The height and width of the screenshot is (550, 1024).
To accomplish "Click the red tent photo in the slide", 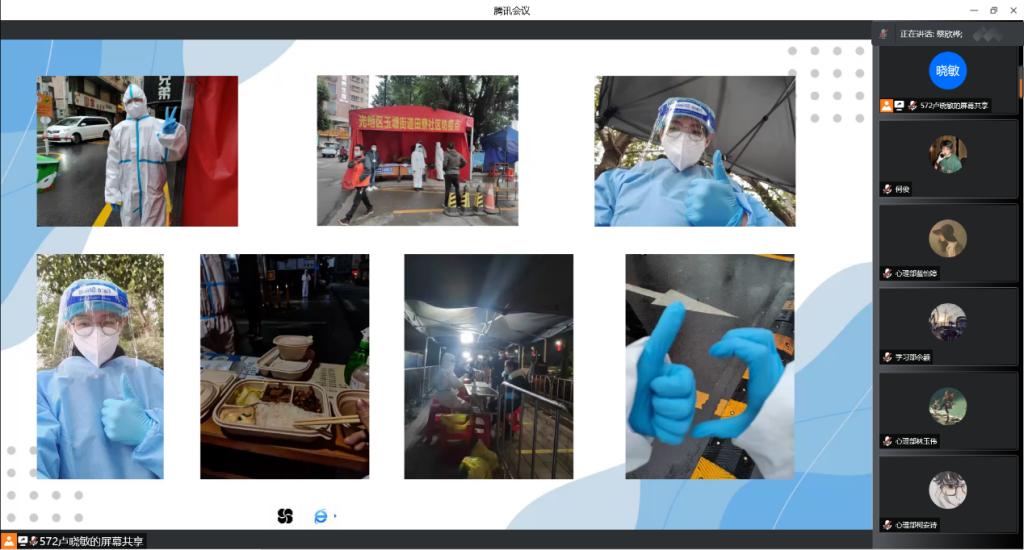I will (417, 150).
